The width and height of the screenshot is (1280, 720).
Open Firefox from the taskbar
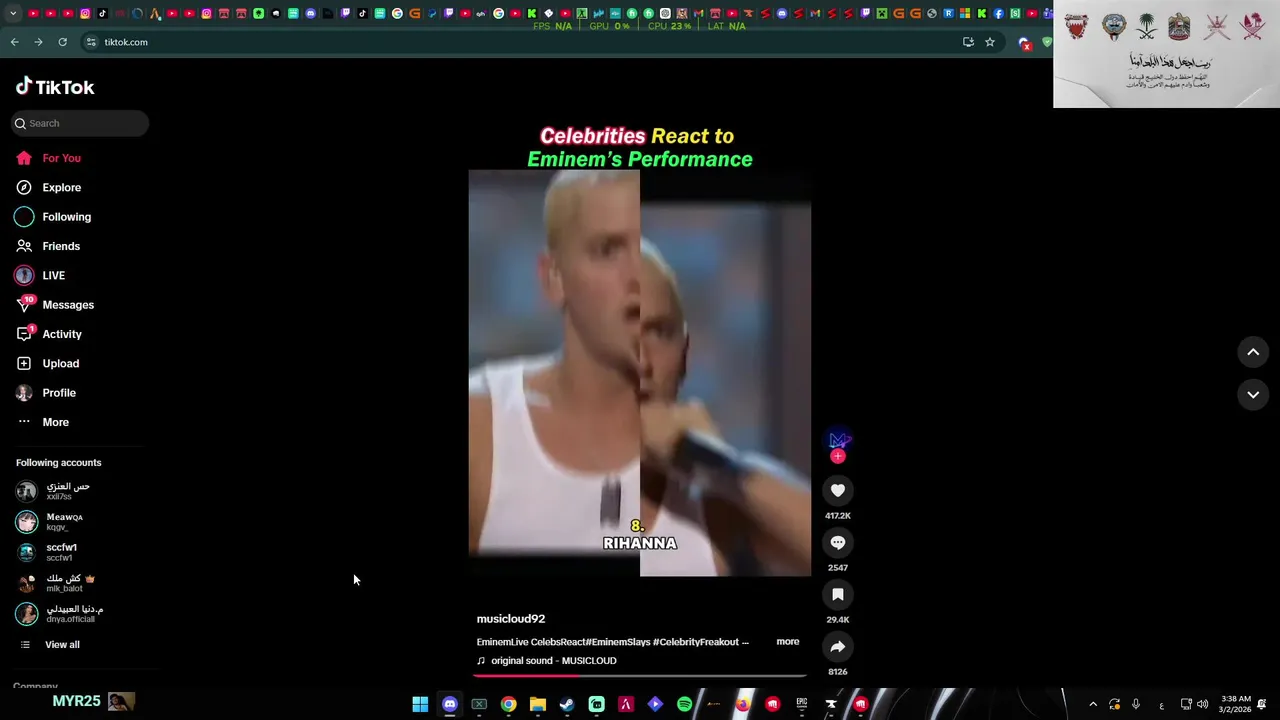(743, 704)
